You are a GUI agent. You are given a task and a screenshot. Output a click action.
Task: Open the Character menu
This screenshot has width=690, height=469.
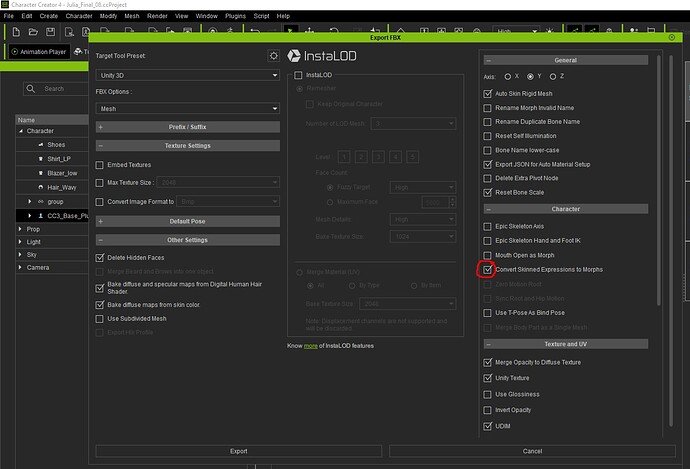79,16
